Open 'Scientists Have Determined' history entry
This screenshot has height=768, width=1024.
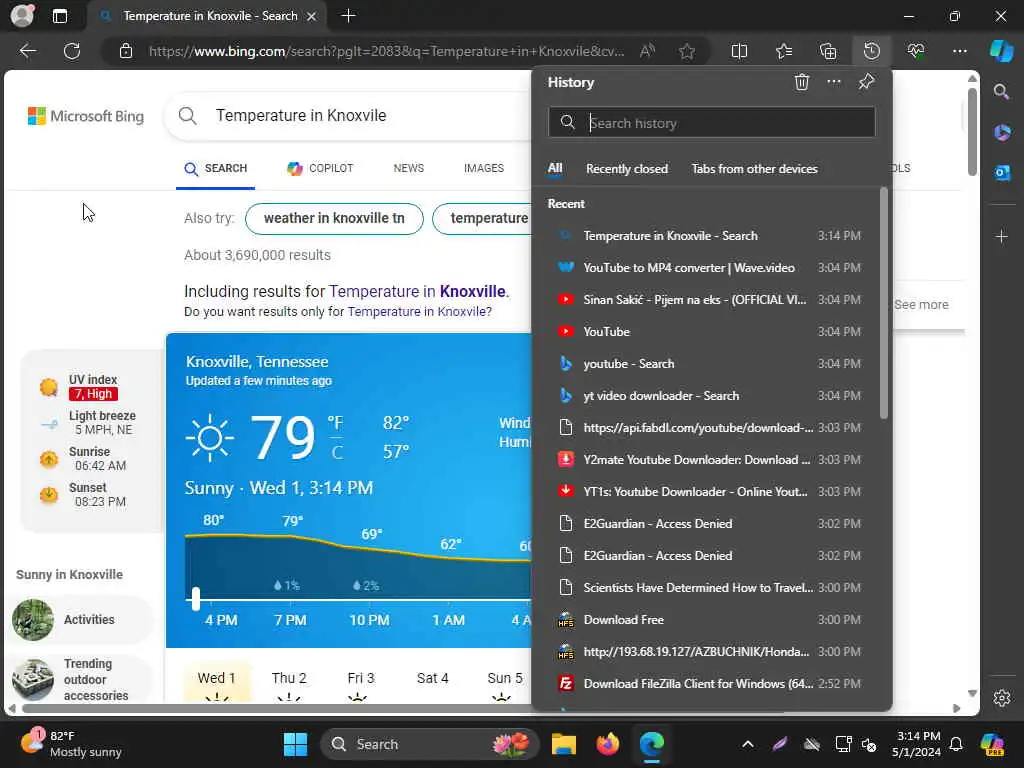(x=711, y=588)
